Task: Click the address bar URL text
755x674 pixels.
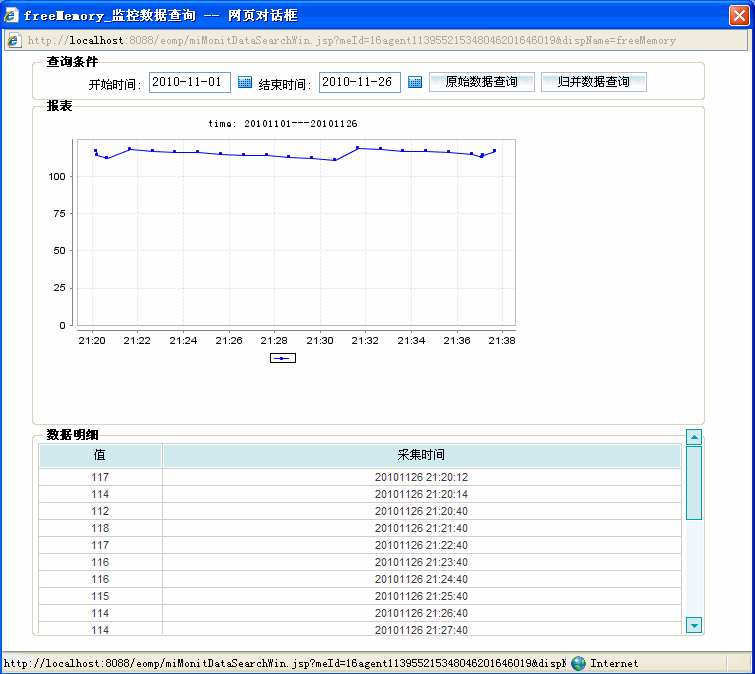Action: coord(351,40)
